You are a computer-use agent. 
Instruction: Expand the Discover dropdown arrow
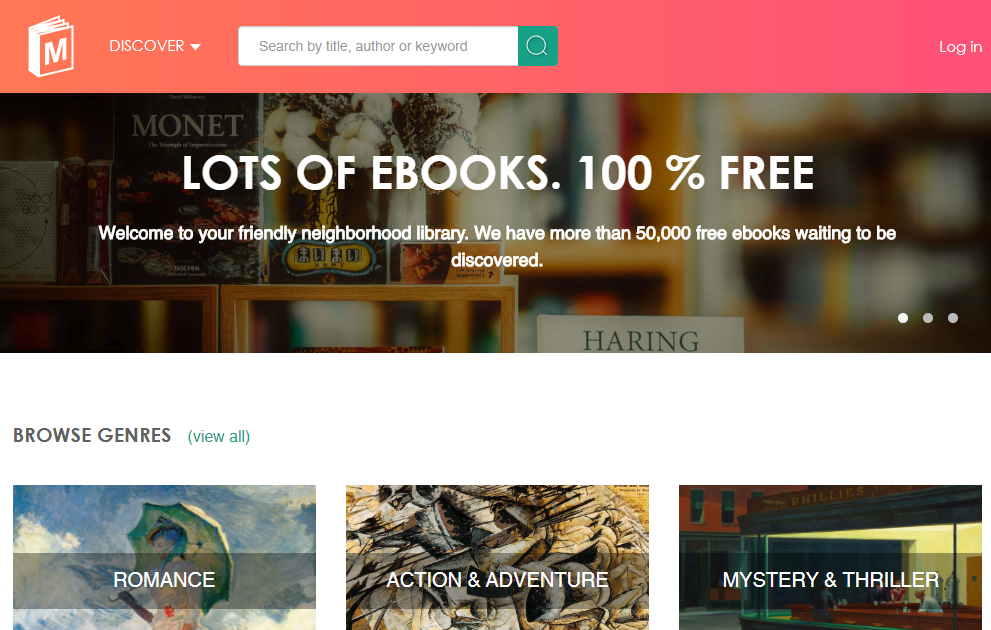[x=195, y=47]
